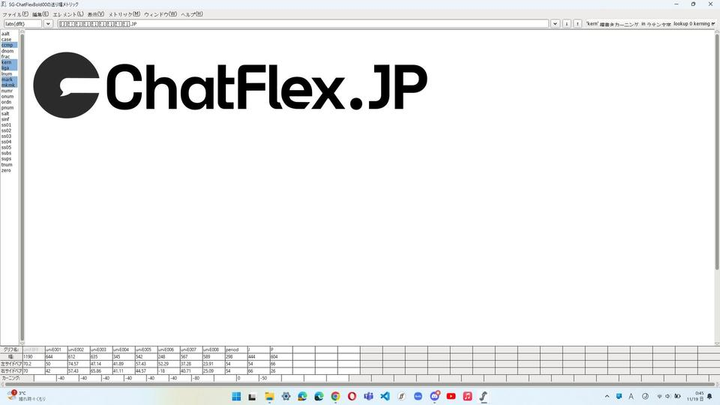
Task: Open the Settings gear icon on the taskbar
Action: 286,396
